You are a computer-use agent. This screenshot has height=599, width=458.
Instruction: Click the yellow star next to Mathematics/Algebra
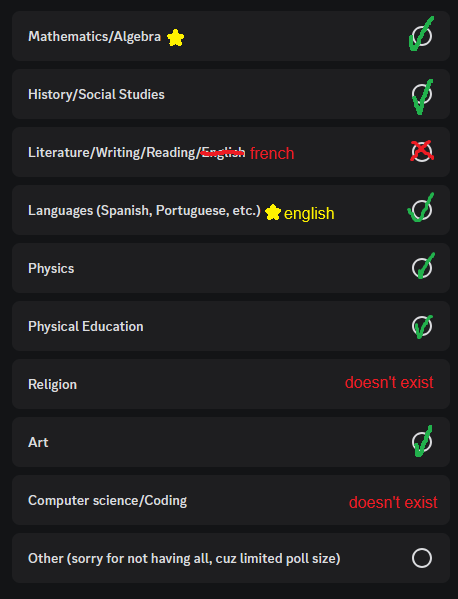[x=176, y=38]
